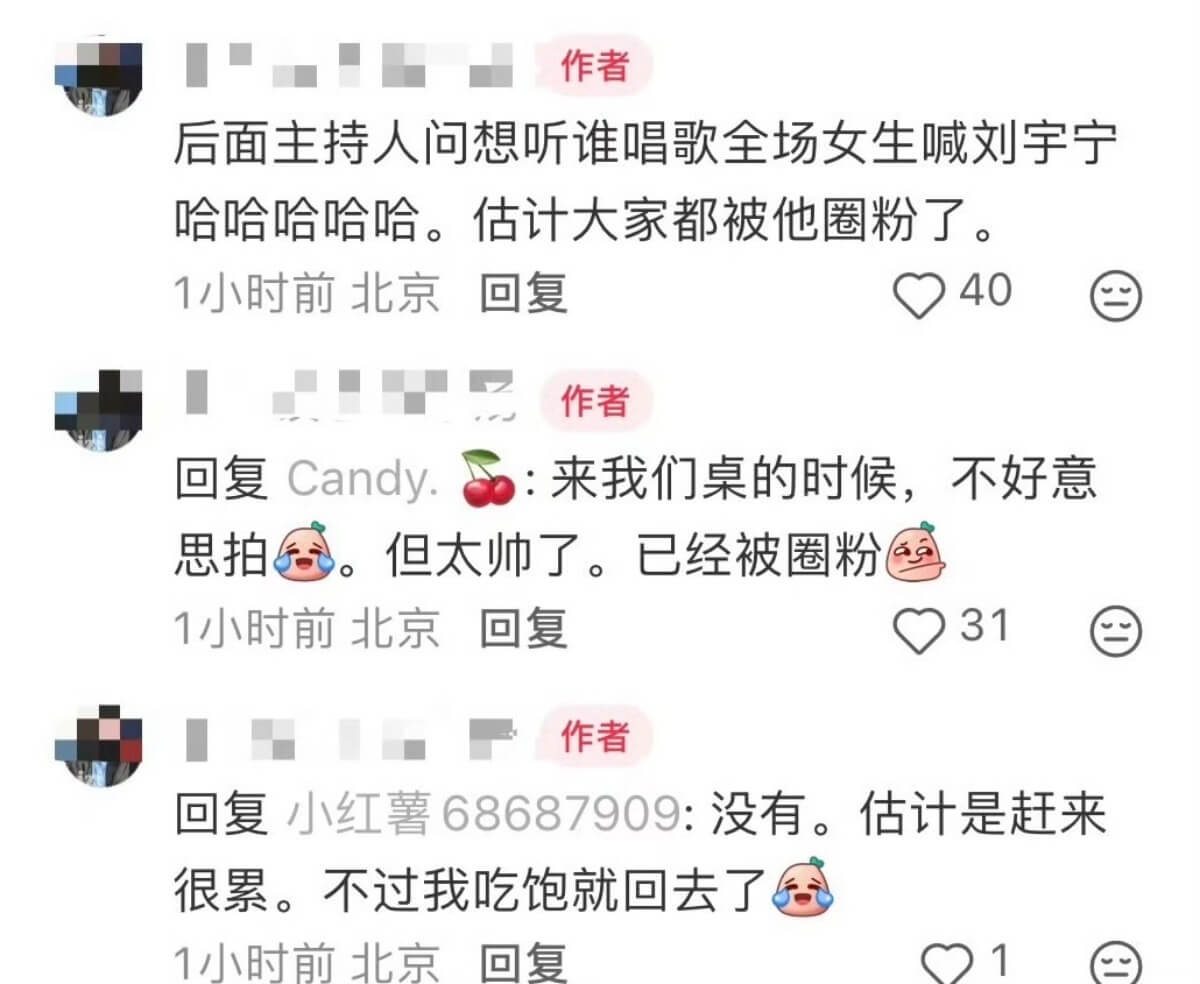Tap the second comment's 作者 badge
Screen dimensions: 1200x984
coord(595,402)
